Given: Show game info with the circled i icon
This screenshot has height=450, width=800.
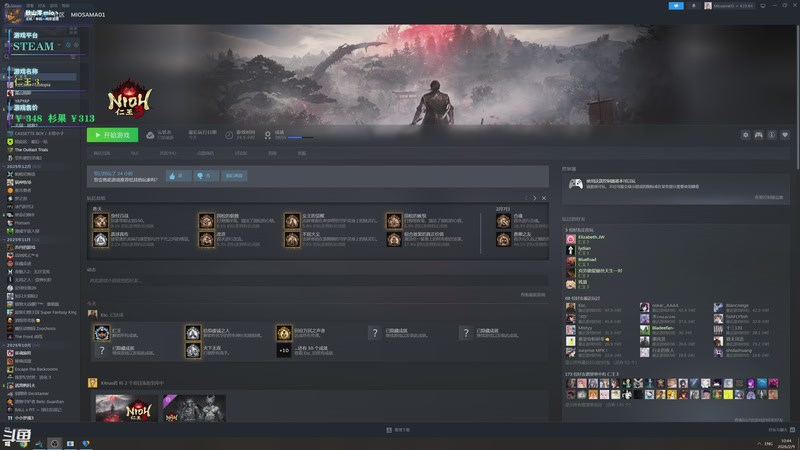Looking at the screenshot, I should pyautogui.click(x=772, y=135).
